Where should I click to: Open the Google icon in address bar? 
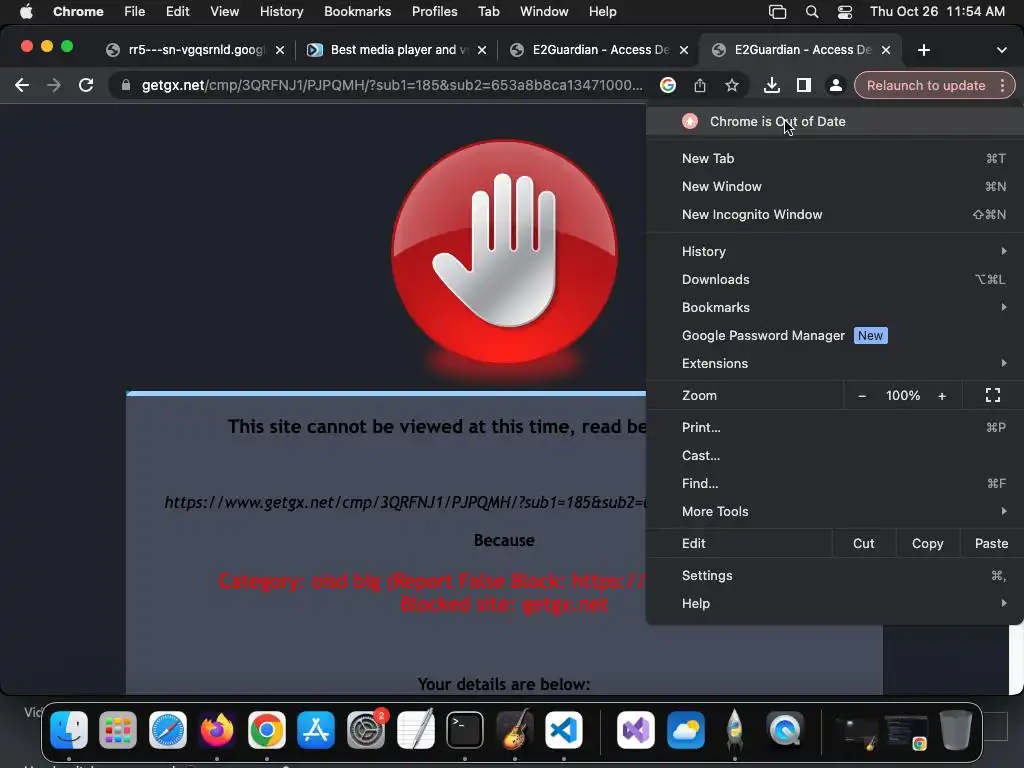click(x=667, y=86)
